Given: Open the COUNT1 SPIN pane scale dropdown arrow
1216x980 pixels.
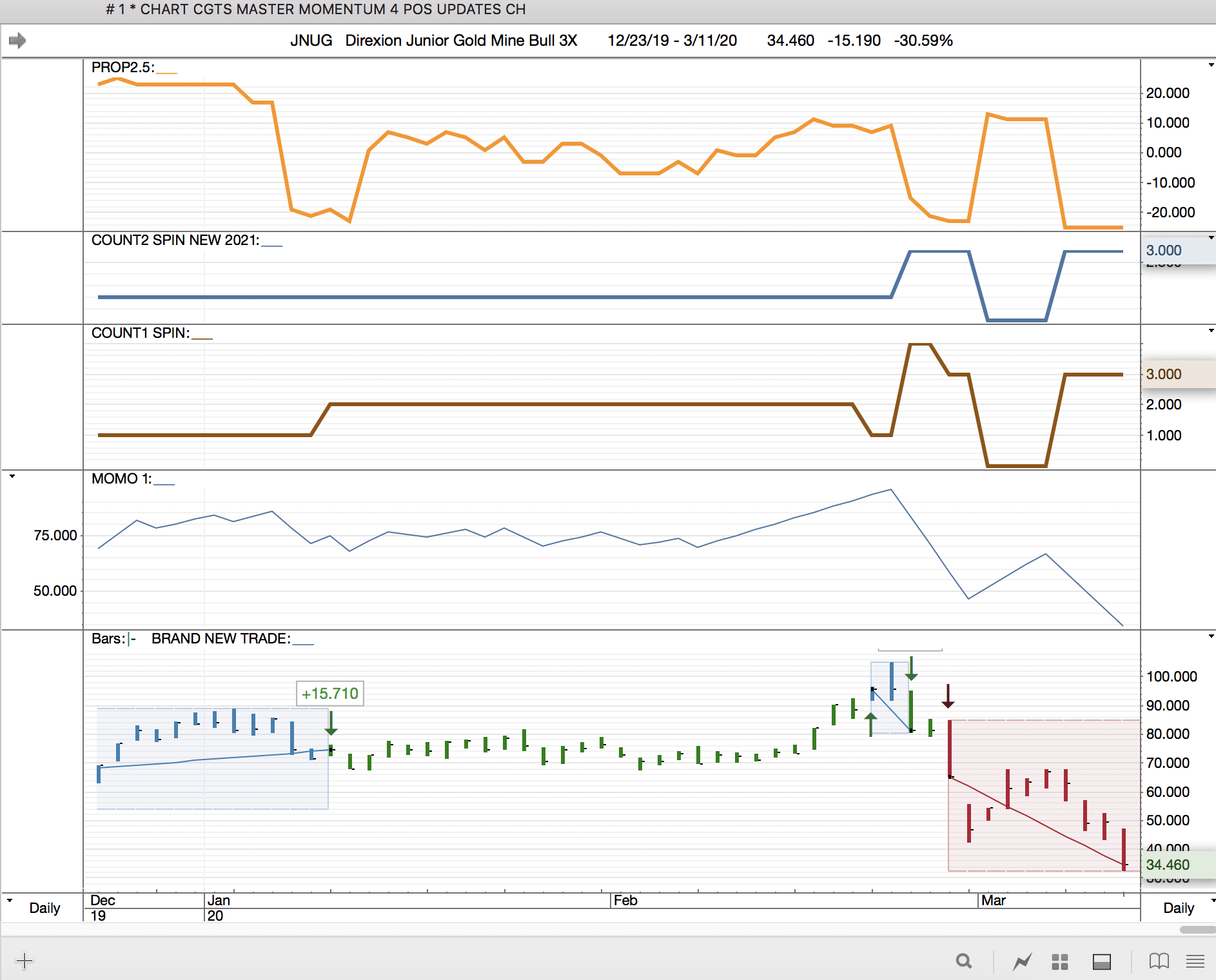Looking at the screenshot, I should tap(1211, 331).
